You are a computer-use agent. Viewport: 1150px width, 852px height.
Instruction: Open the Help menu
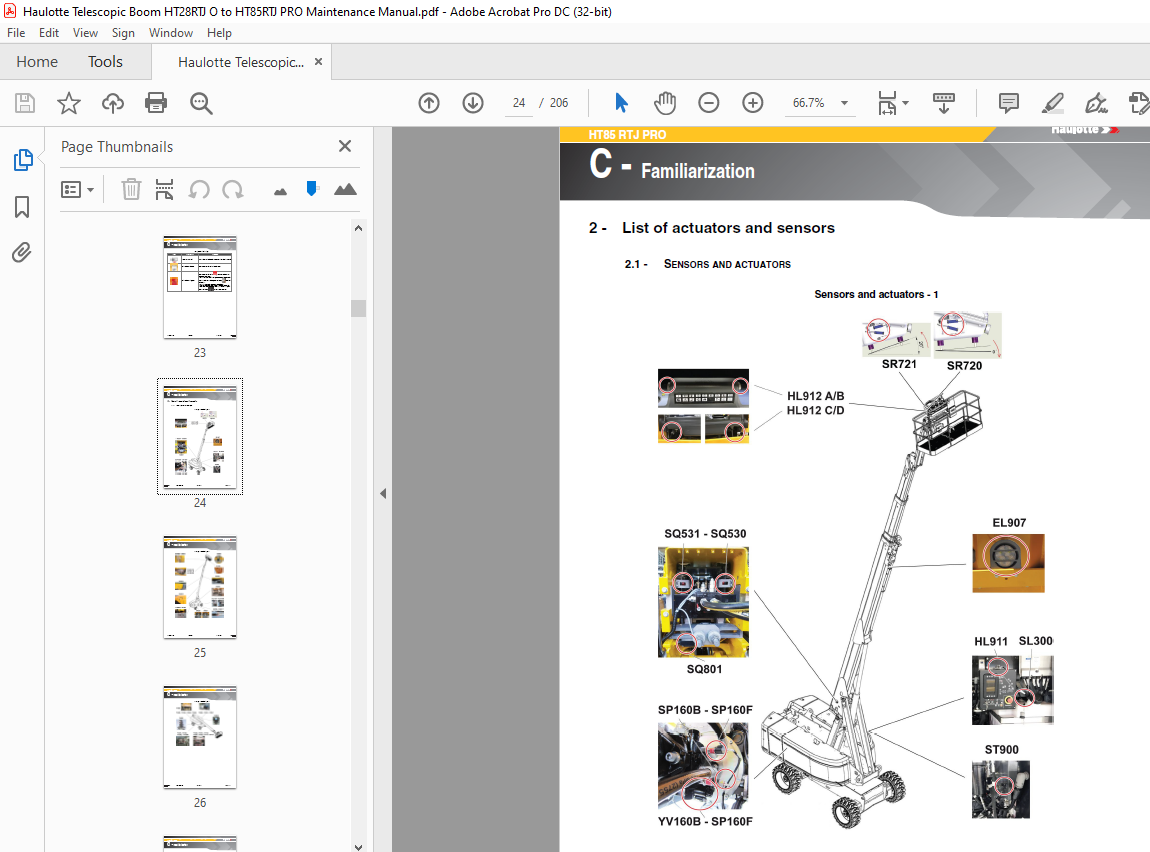(219, 33)
